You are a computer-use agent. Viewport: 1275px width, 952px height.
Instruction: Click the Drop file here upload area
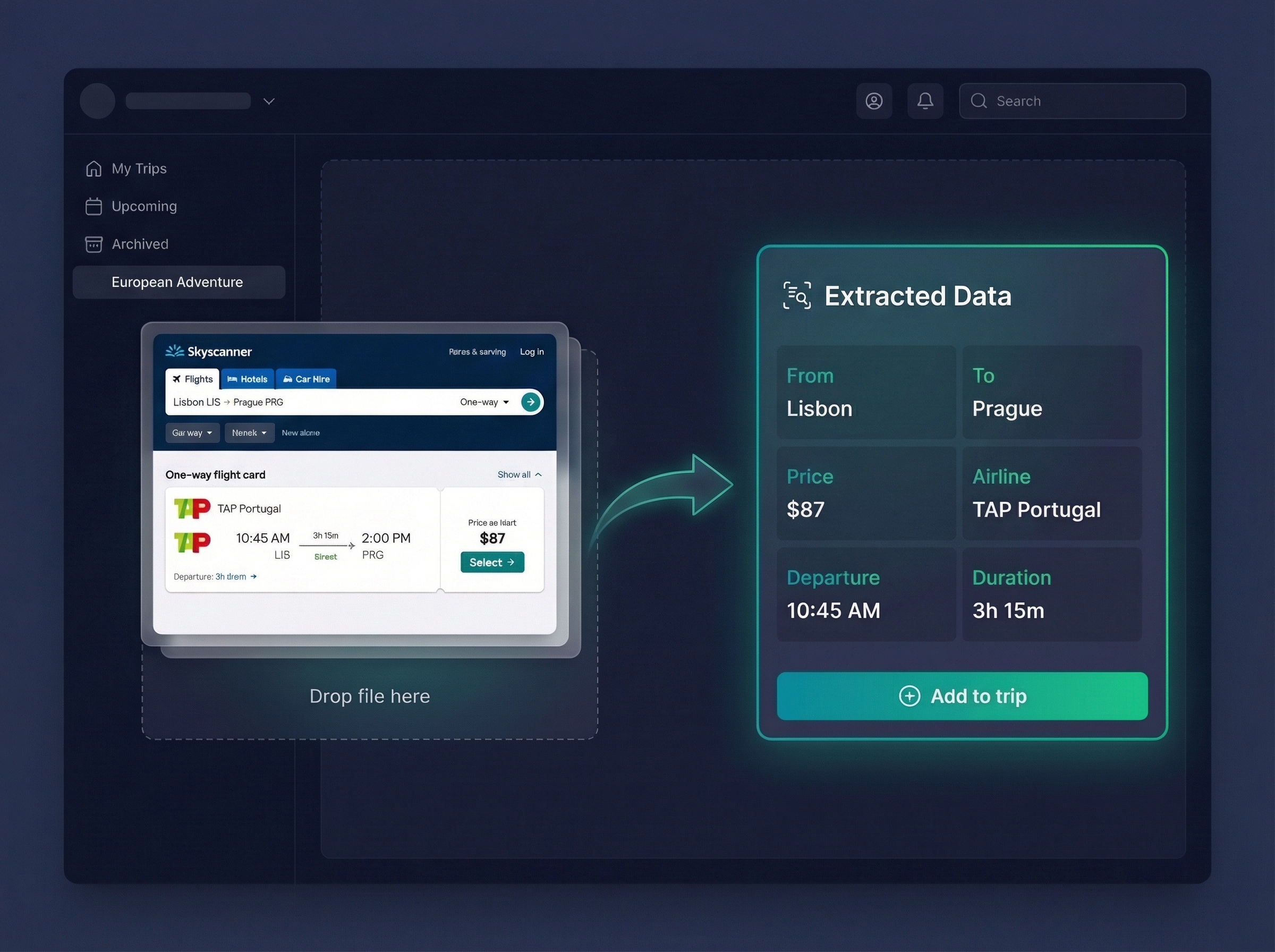click(369, 696)
